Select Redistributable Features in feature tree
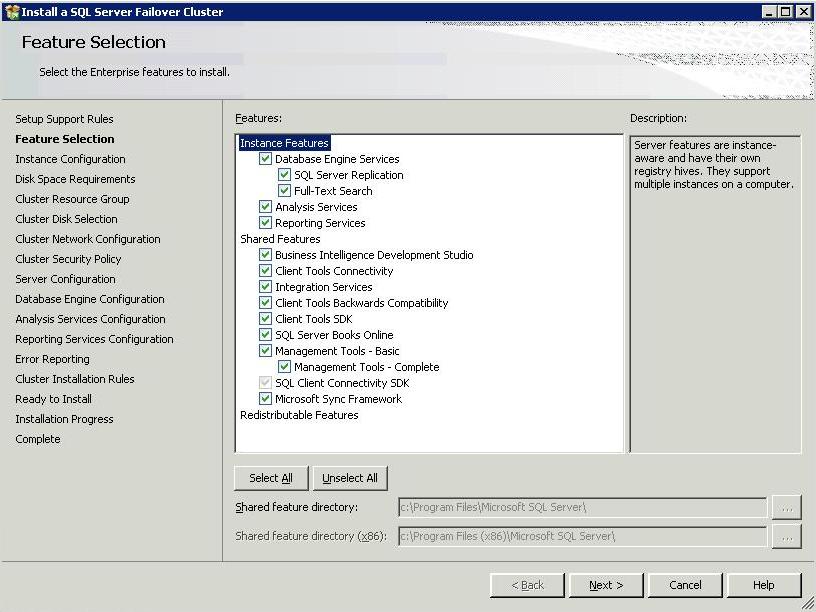 (x=301, y=414)
